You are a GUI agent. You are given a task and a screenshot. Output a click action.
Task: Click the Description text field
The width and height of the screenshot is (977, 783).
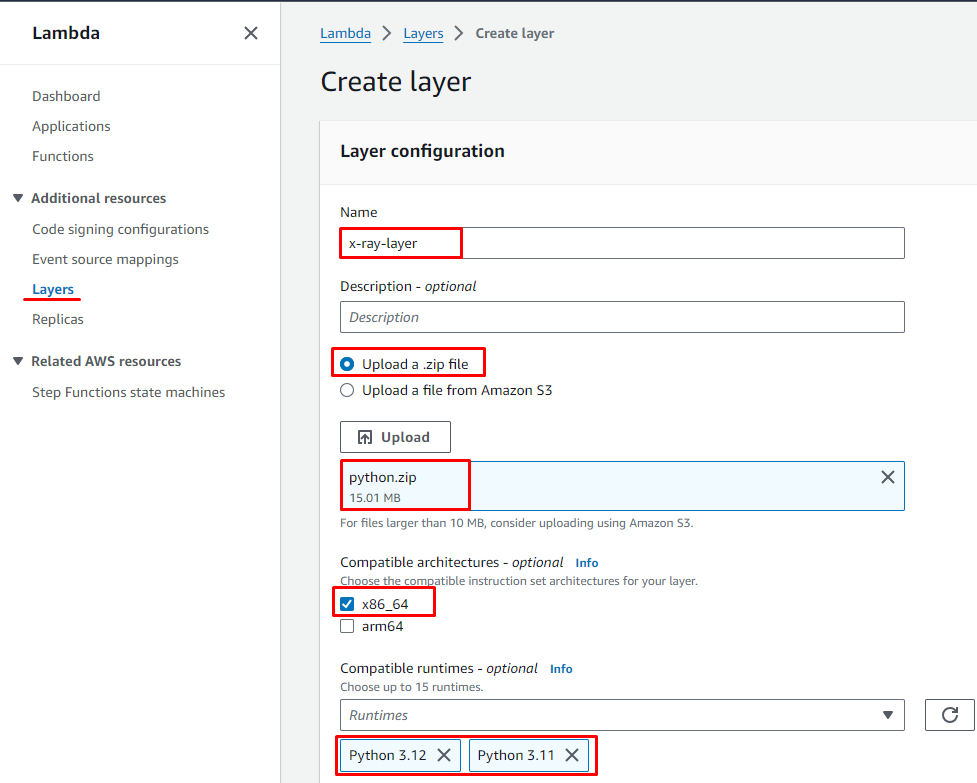pos(621,317)
